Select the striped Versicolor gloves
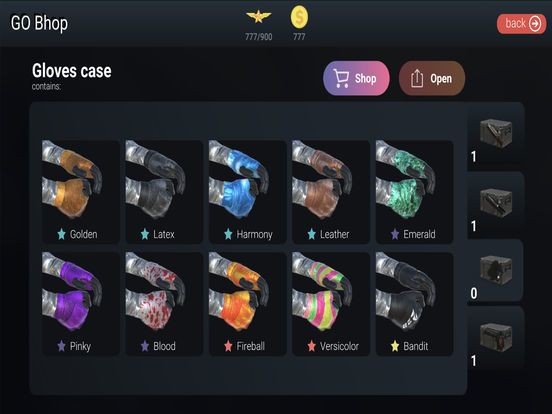Viewport: 552px width, 414px height. click(331, 304)
